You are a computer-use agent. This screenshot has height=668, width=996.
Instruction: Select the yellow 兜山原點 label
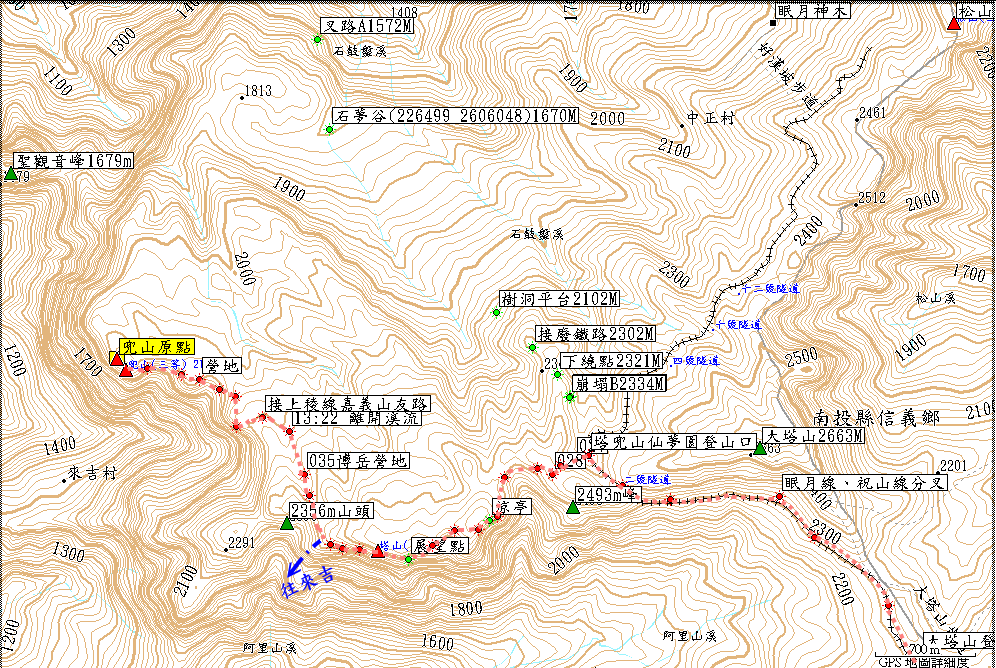pos(156,347)
